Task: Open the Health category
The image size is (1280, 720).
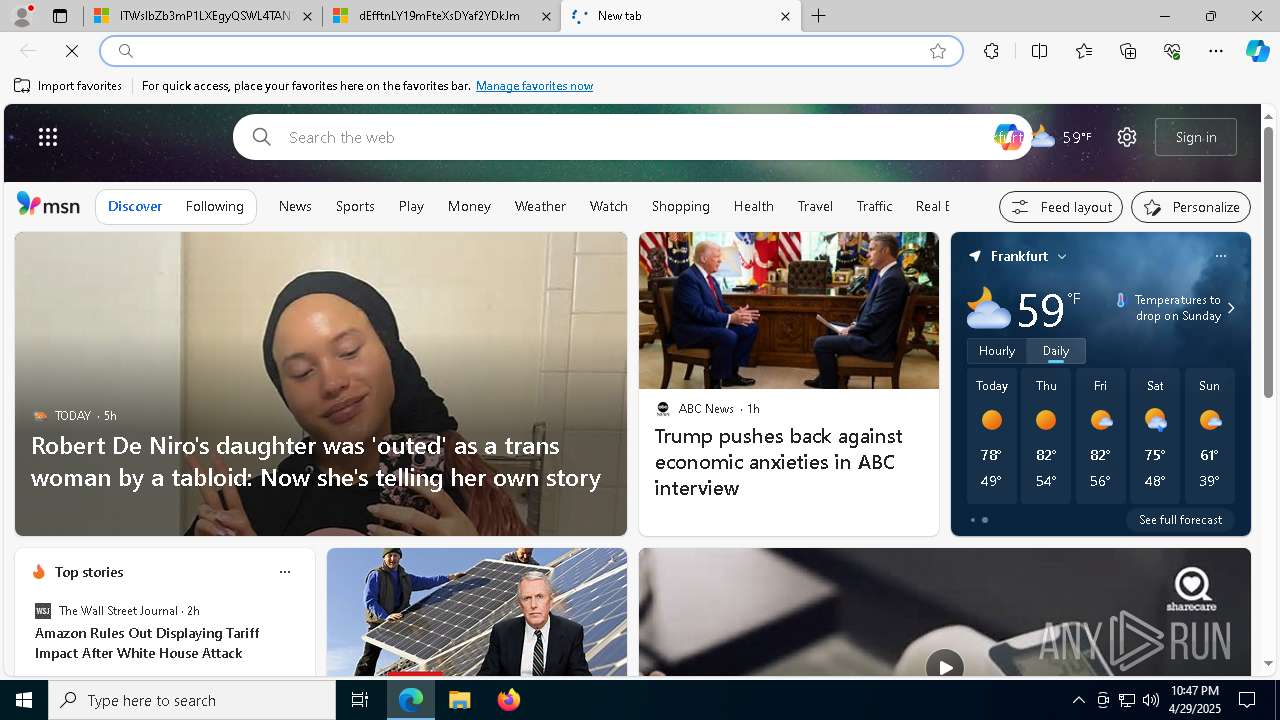Action: point(753,206)
